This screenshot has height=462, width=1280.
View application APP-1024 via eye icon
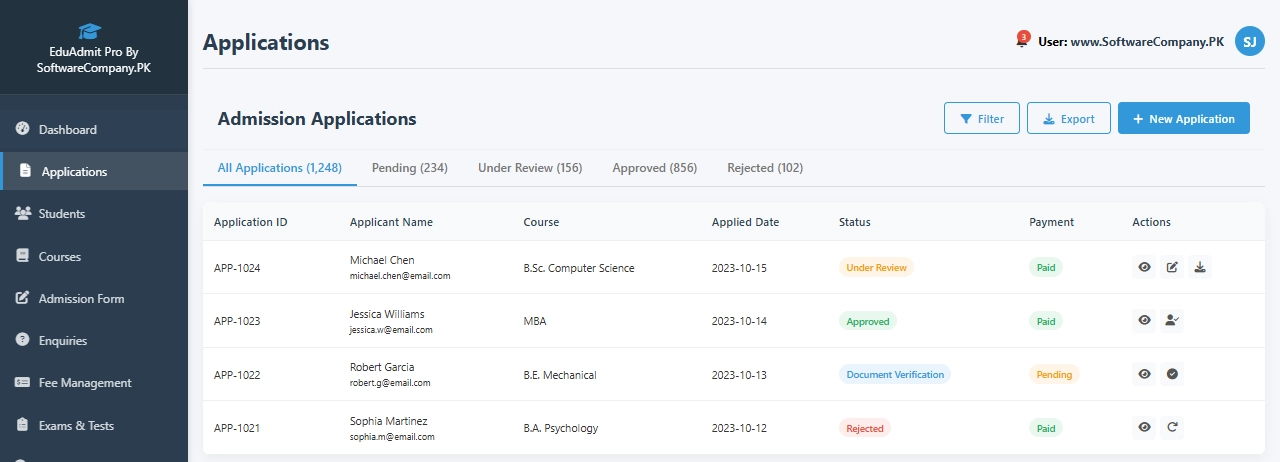click(x=1145, y=267)
